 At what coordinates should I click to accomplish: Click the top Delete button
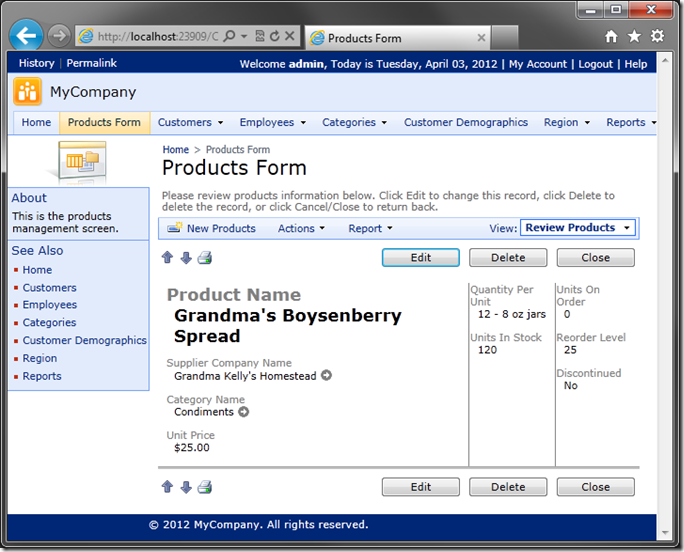click(x=508, y=257)
